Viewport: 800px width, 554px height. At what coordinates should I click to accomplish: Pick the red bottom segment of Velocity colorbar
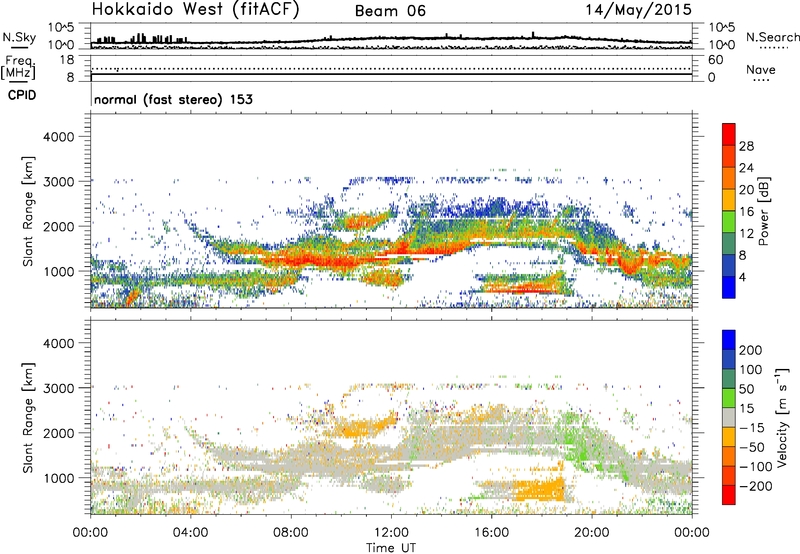click(729, 495)
